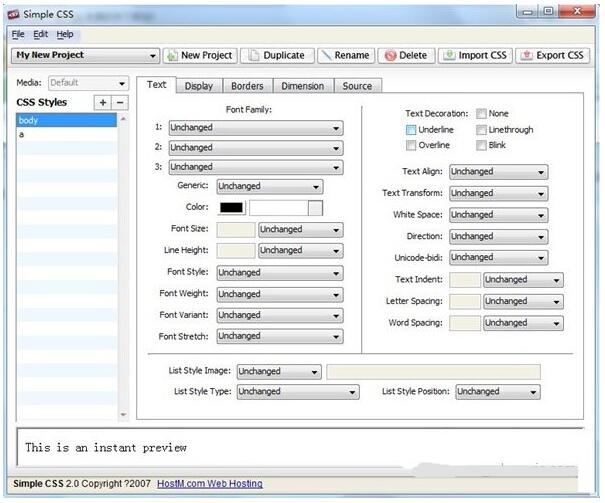Click the Simple CSS title bar icon
This screenshot has height=503, width=605.
pos(14,15)
